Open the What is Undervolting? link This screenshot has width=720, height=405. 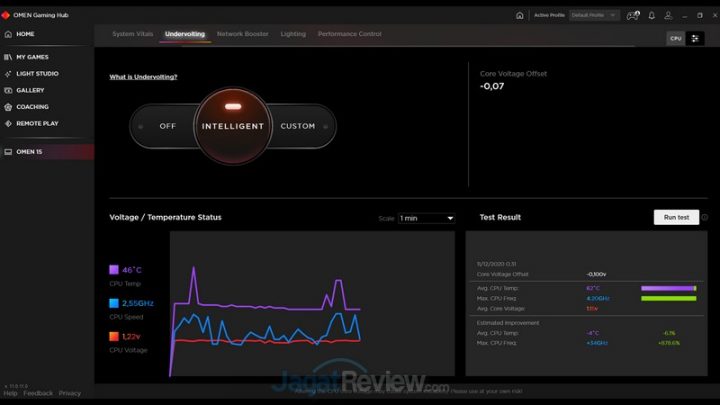point(143,77)
